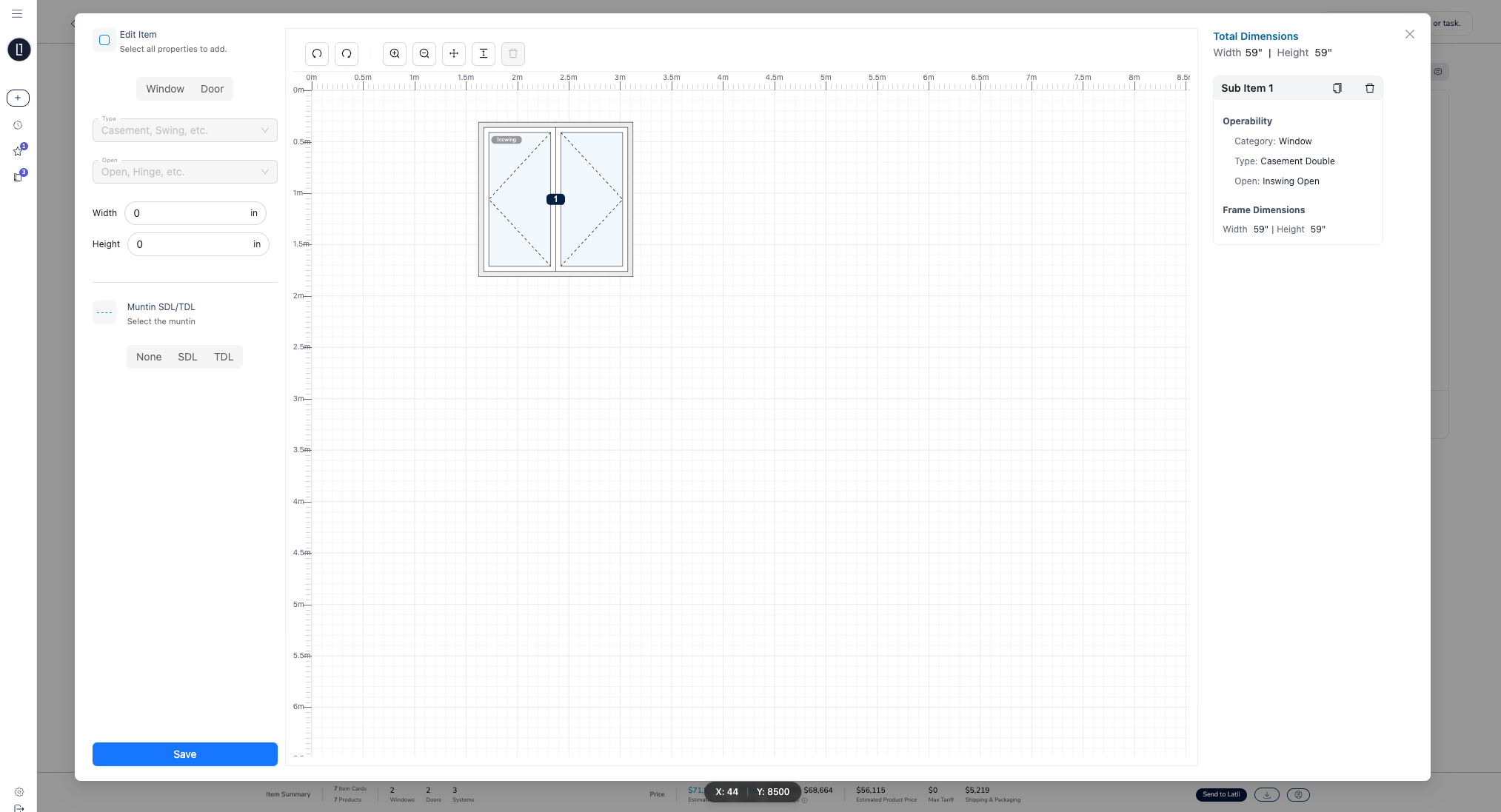Select the None muntin option
This screenshot has width=1501, height=812.
pos(149,357)
